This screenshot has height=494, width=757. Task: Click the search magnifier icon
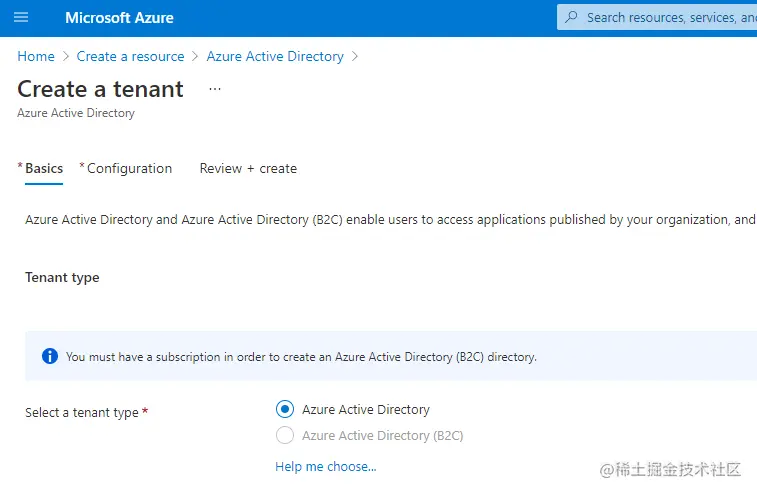coord(571,17)
